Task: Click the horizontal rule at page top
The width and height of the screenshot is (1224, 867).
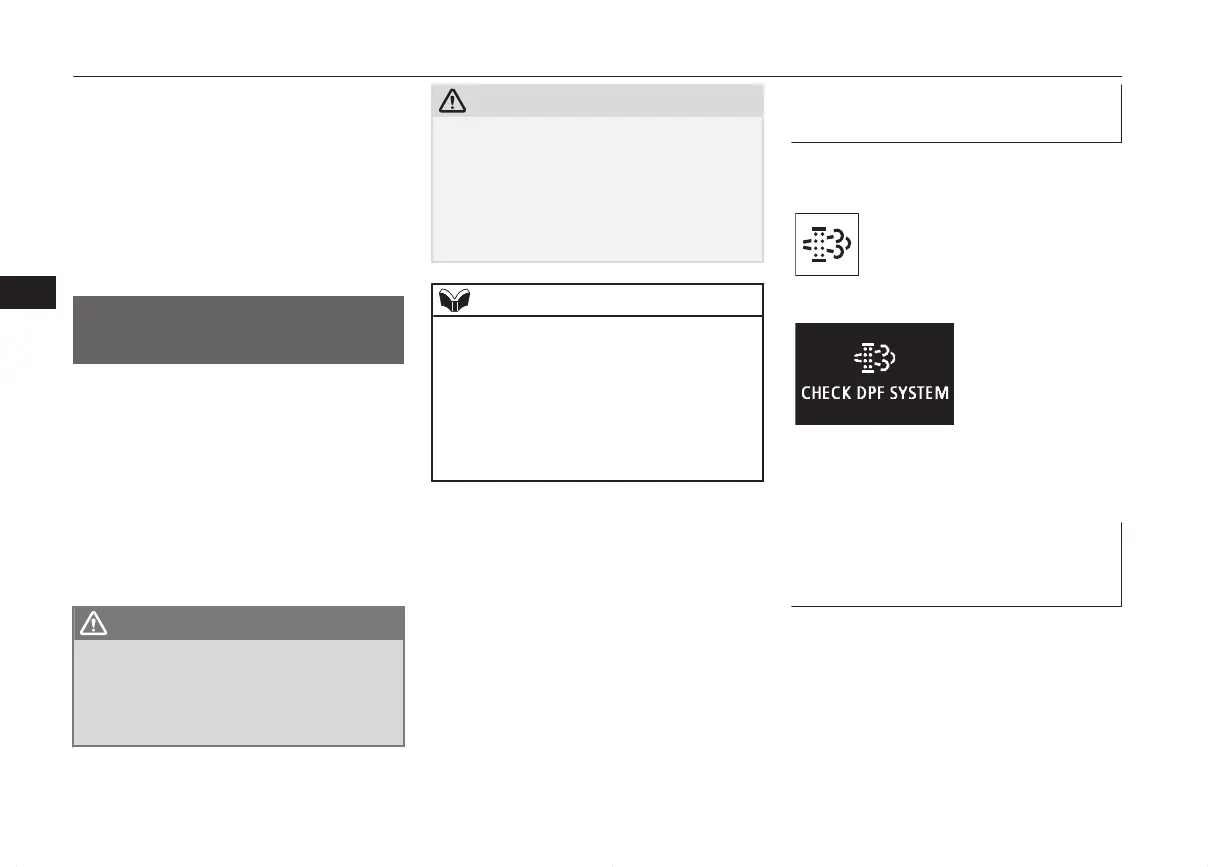Action: (597, 77)
